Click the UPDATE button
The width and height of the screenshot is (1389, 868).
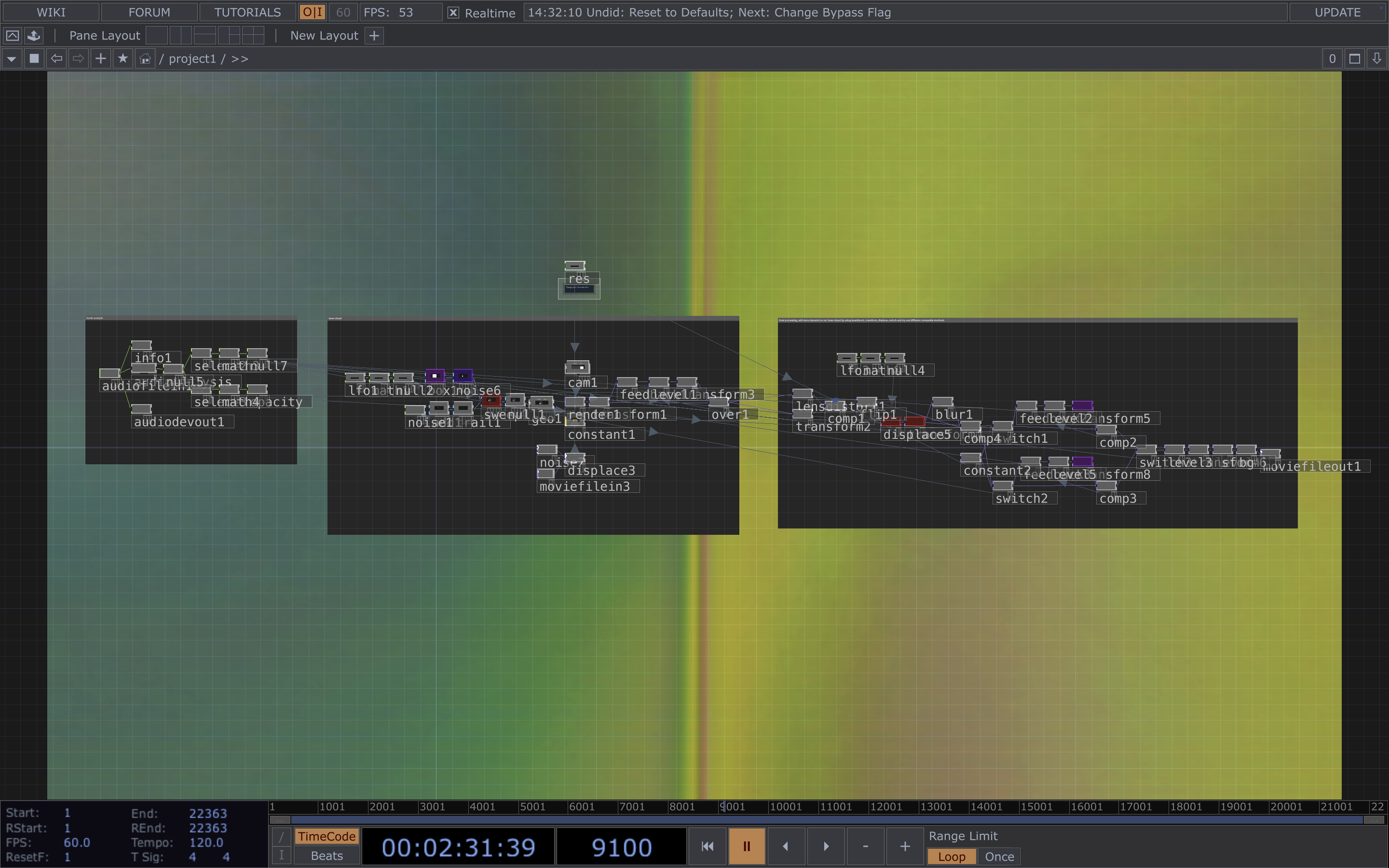pyautogui.click(x=1337, y=13)
